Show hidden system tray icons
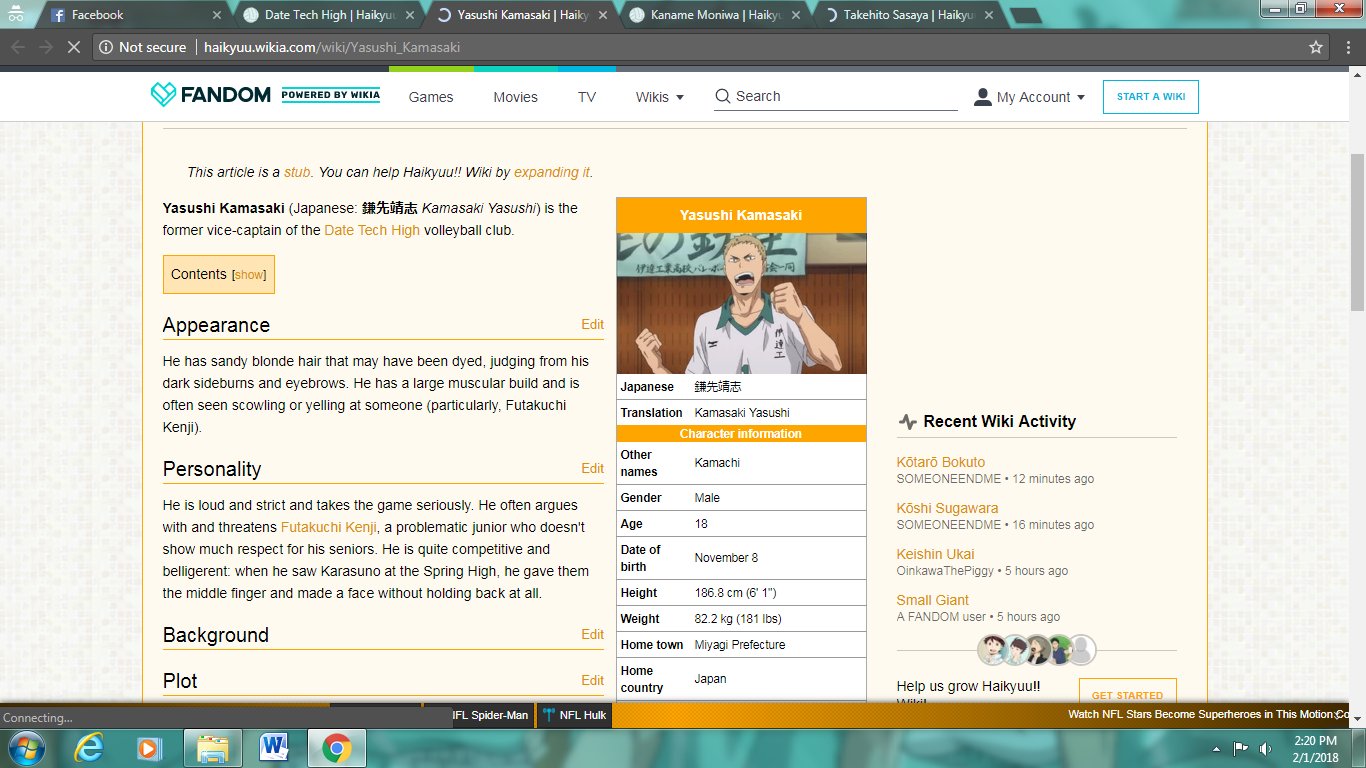Screen dimensions: 1366x768 click(x=1217, y=748)
